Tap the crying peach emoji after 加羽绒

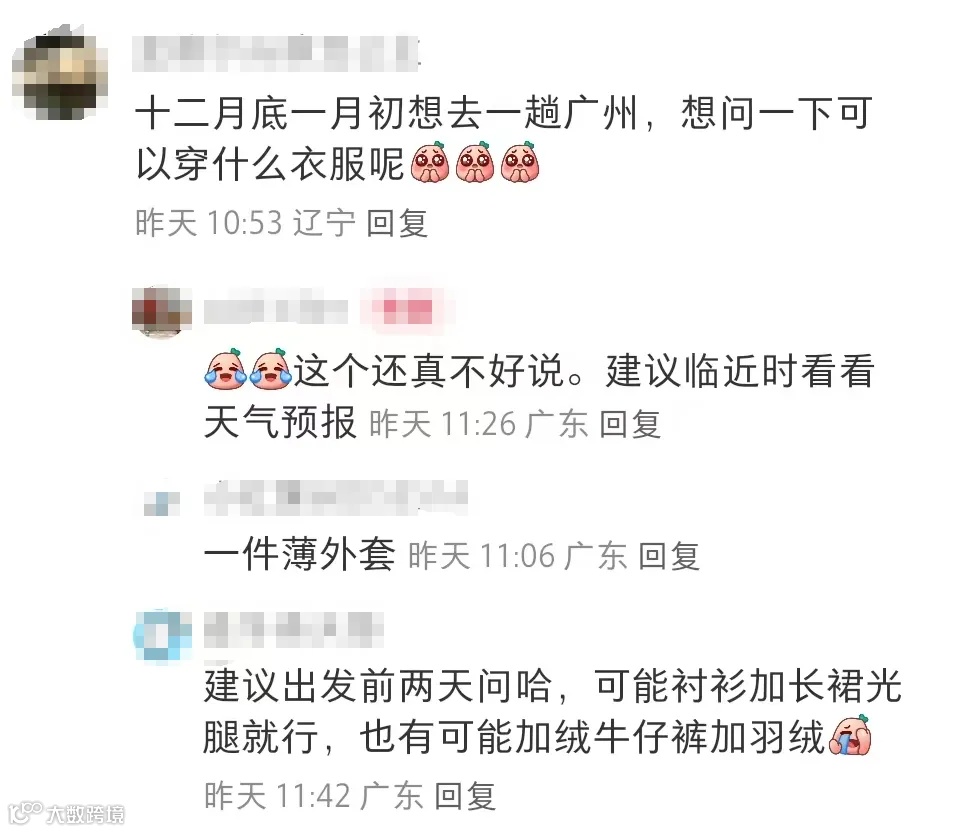coord(851,735)
